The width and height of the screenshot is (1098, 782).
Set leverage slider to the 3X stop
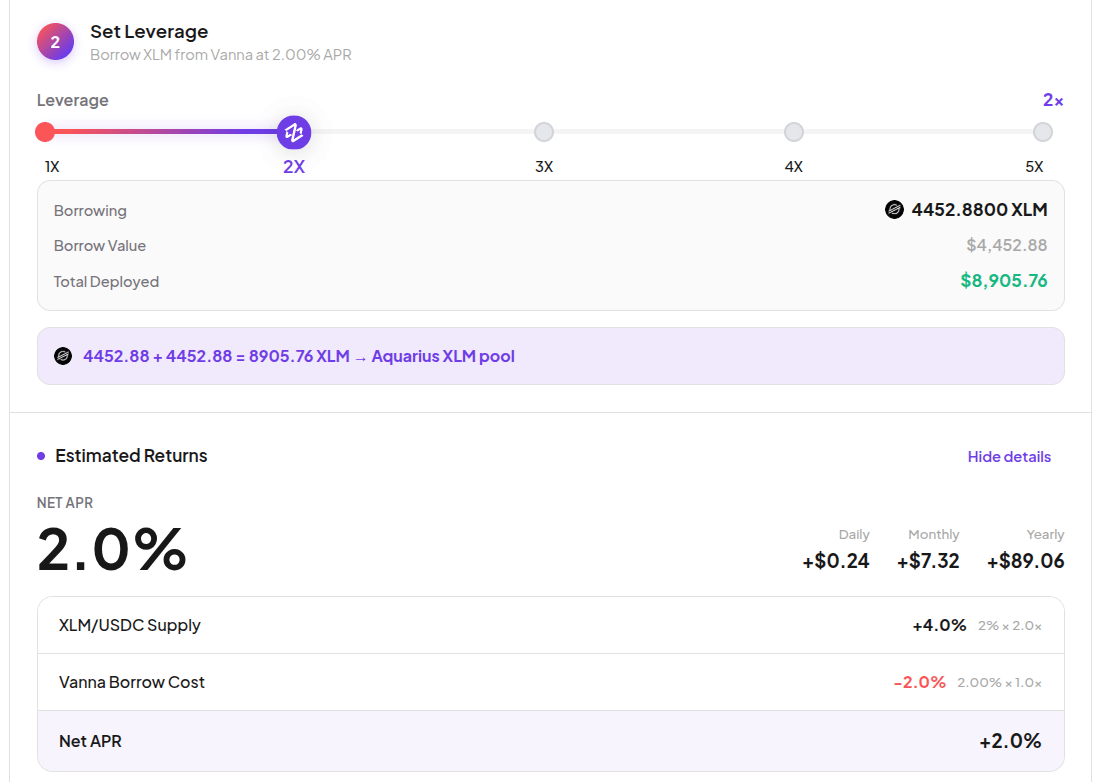click(x=543, y=132)
